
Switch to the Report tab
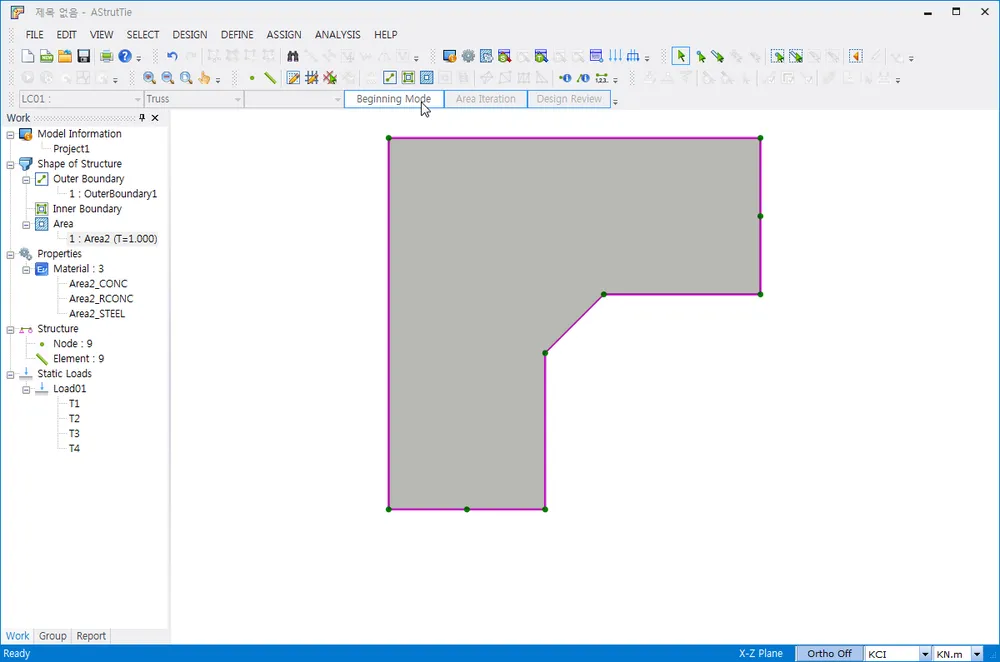tap(91, 636)
